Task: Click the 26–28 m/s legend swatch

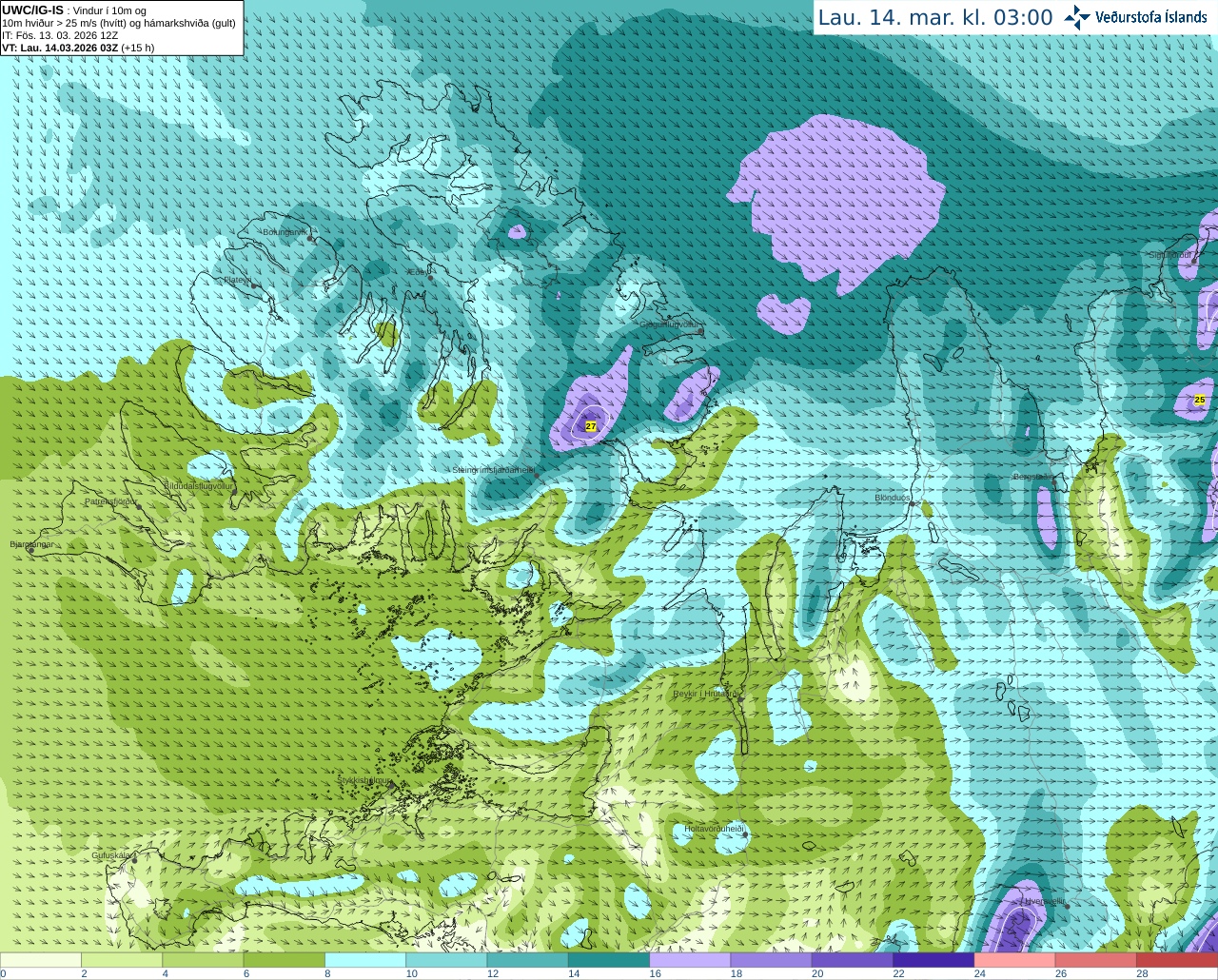Action: pos(1096,960)
